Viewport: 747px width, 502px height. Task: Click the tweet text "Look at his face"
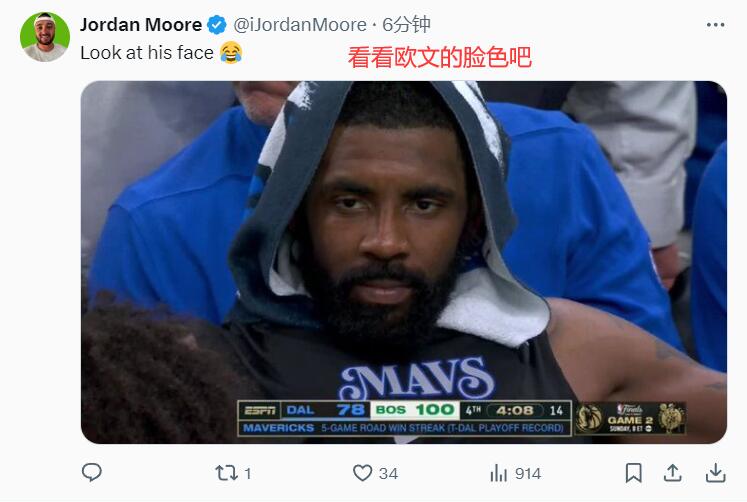click(147, 53)
